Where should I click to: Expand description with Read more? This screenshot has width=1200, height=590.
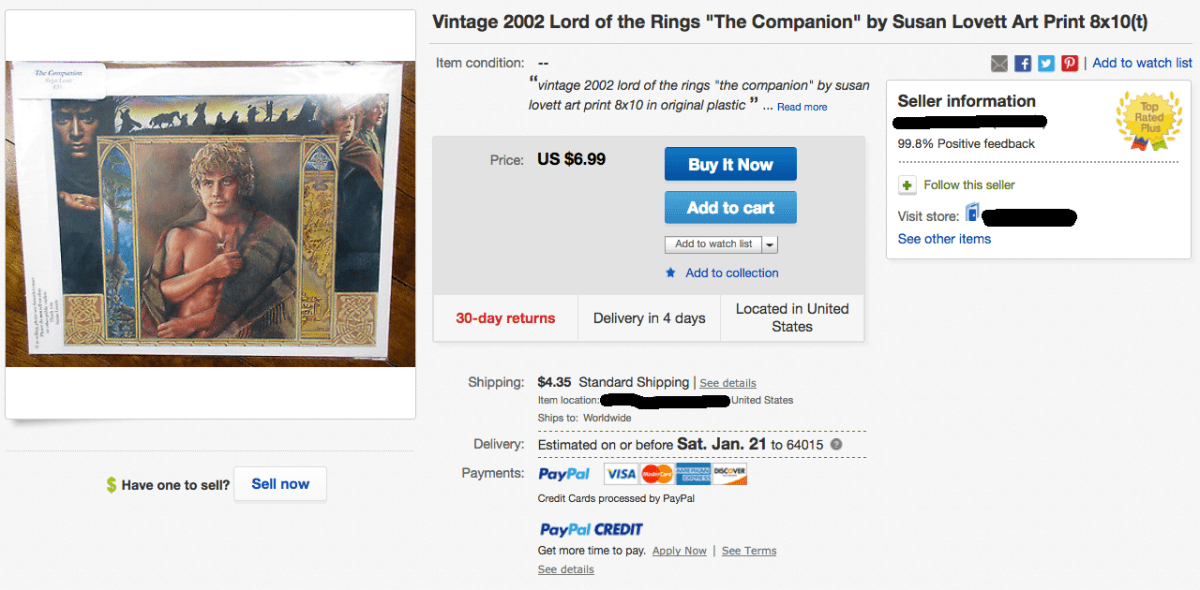pos(802,107)
